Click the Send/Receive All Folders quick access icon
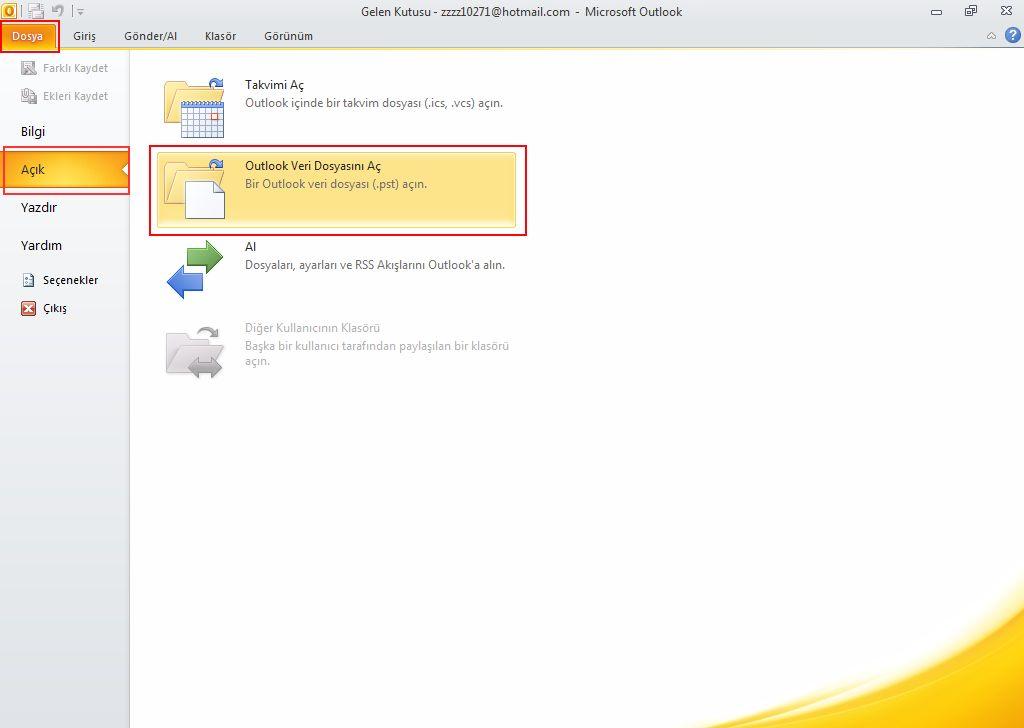 click(36, 11)
